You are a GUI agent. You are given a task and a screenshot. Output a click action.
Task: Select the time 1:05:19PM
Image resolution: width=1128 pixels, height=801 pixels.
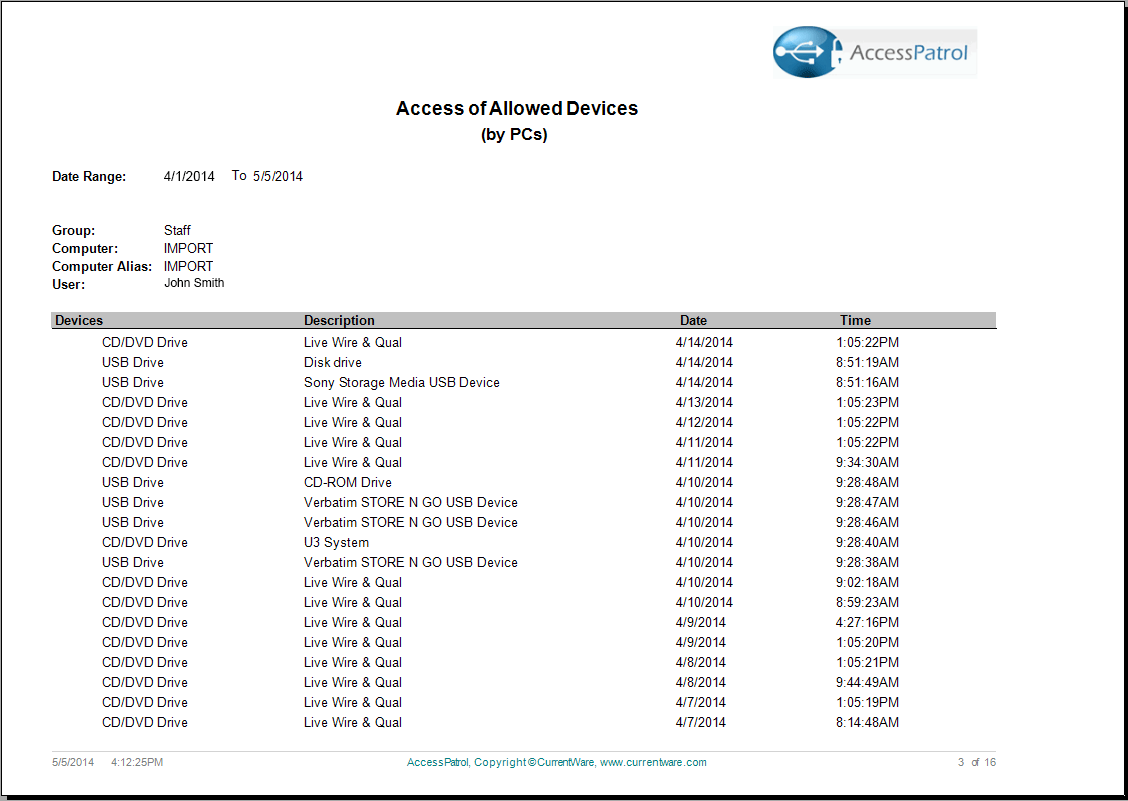867,702
